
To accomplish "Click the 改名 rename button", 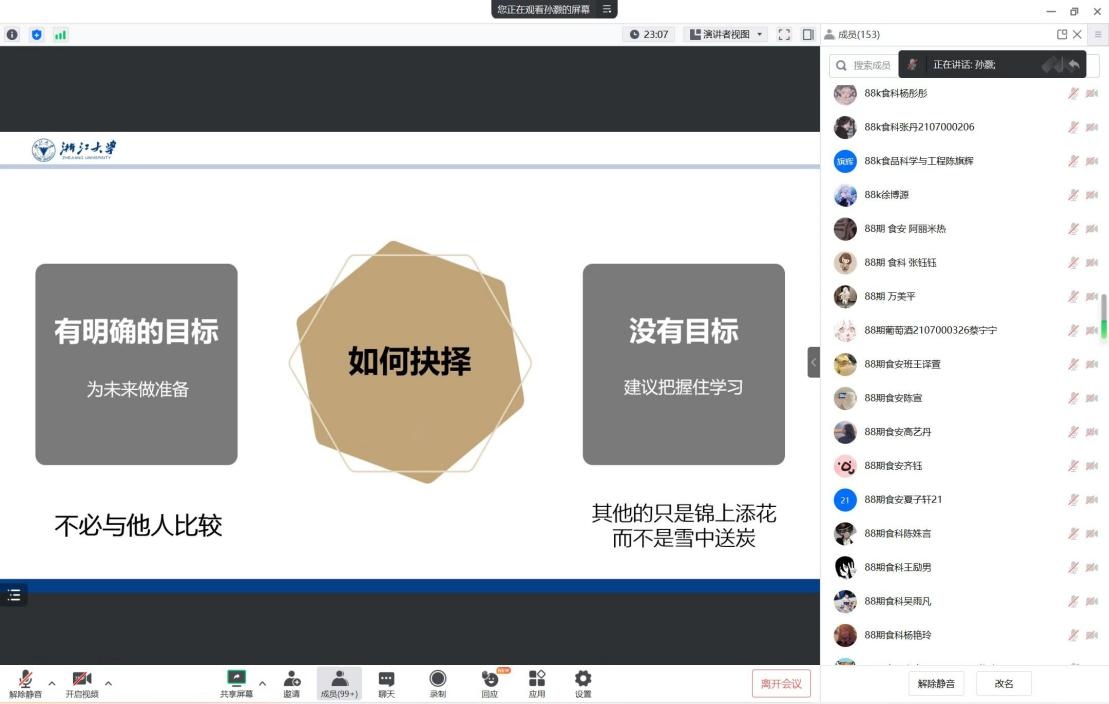I will [1003, 684].
